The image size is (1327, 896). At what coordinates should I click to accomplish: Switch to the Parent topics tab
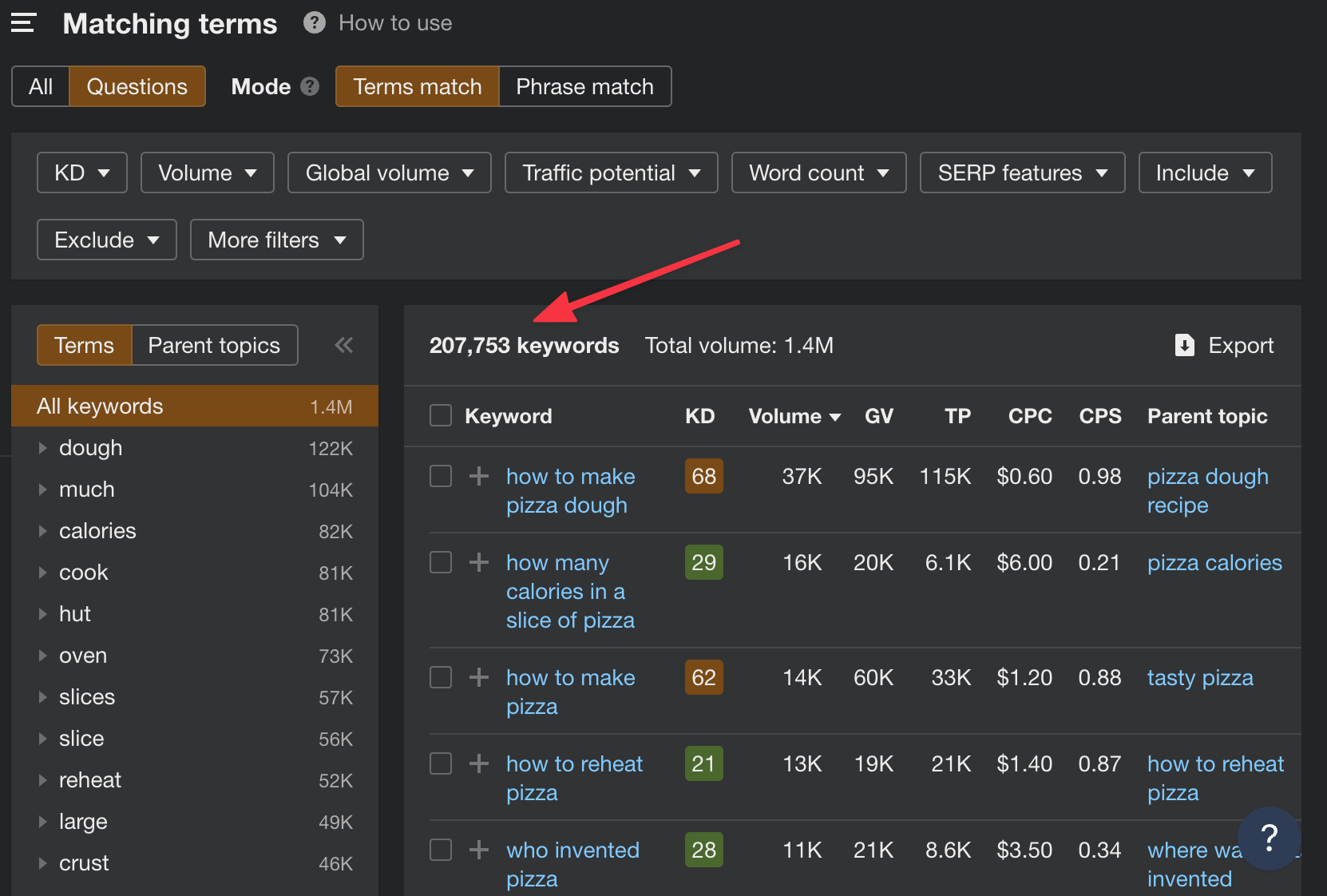(x=214, y=345)
